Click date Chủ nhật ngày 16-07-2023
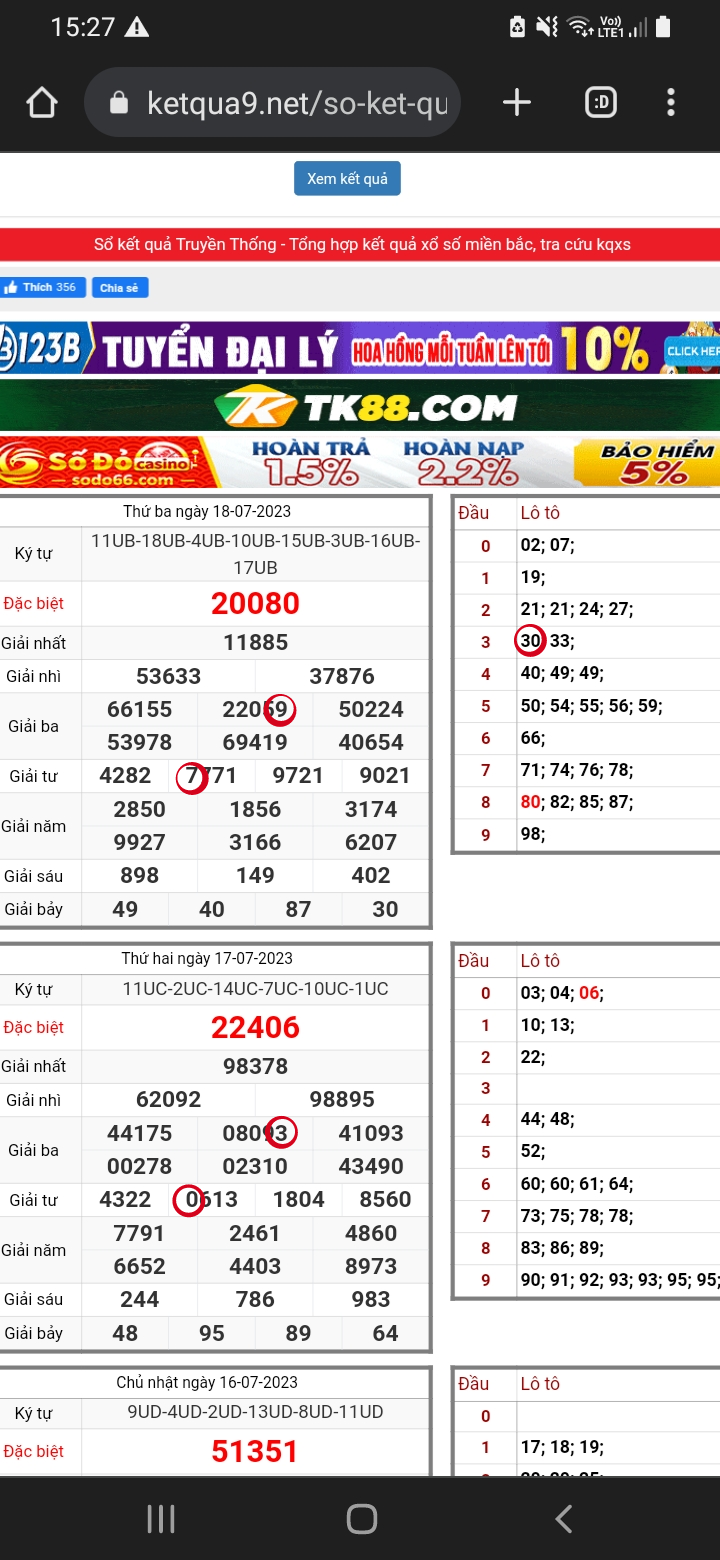 click(207, 1382)
